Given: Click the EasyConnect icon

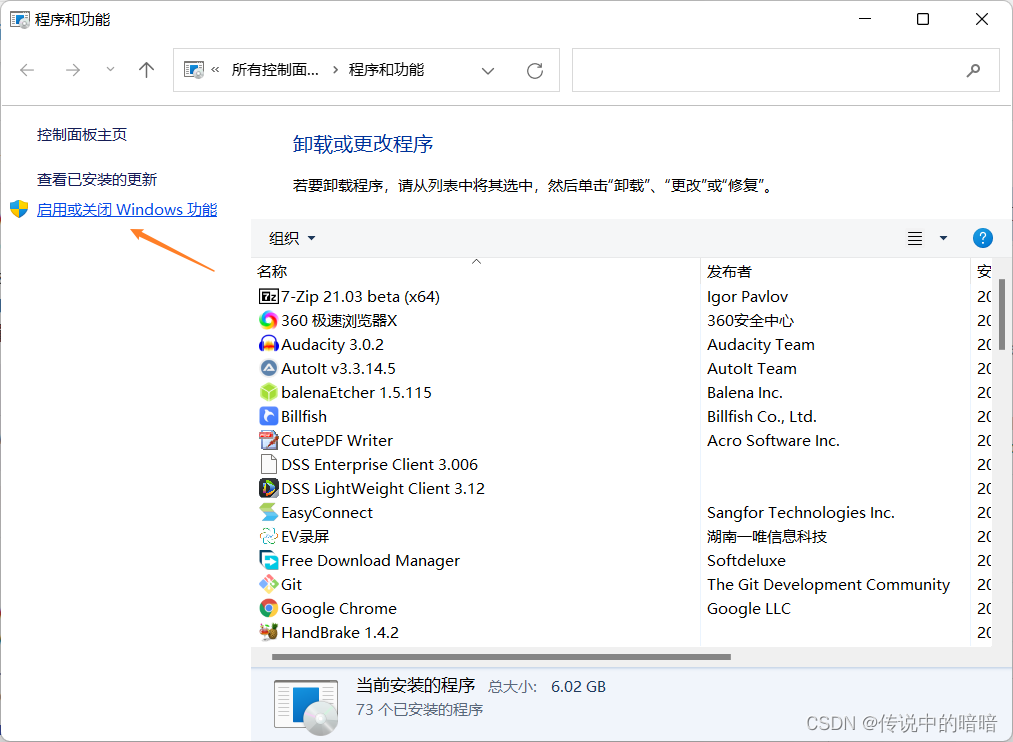Looking at the screenshot, I should coord(268,512).
